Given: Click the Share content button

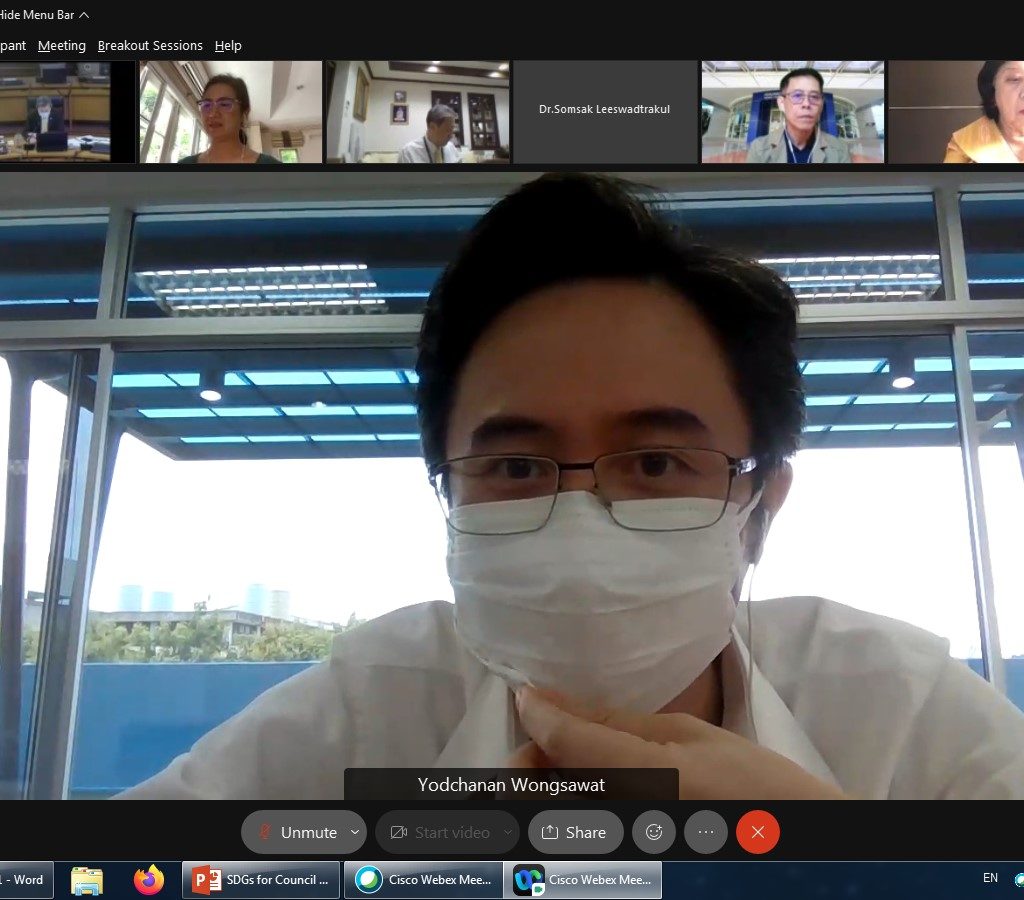Looking at the screenshot, I should [x=575, y=832].
